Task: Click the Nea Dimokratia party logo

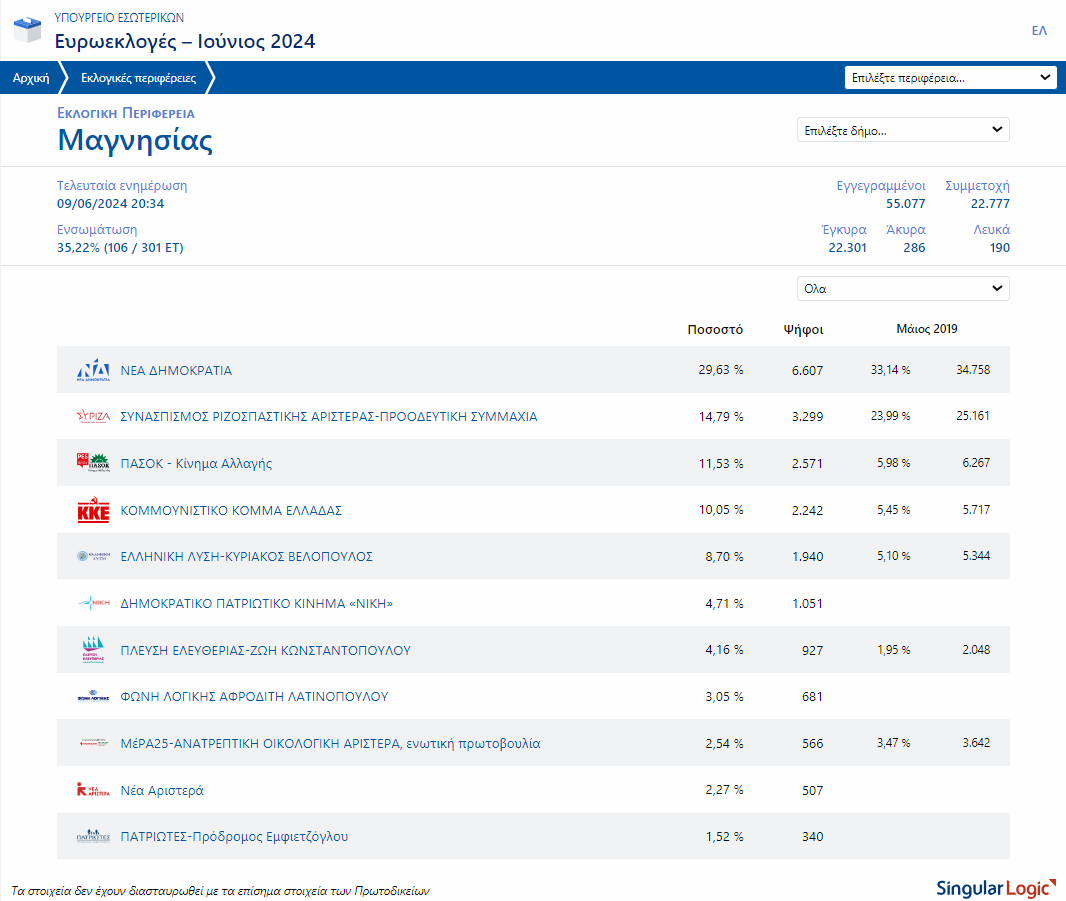Action: pos(93,370)
